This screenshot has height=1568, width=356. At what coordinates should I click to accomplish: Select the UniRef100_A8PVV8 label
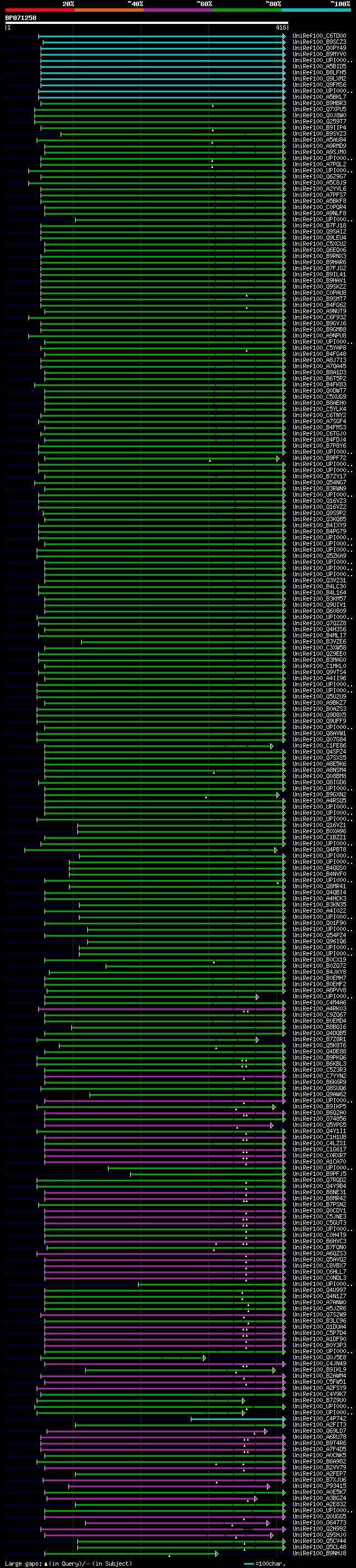coord(319,990)
